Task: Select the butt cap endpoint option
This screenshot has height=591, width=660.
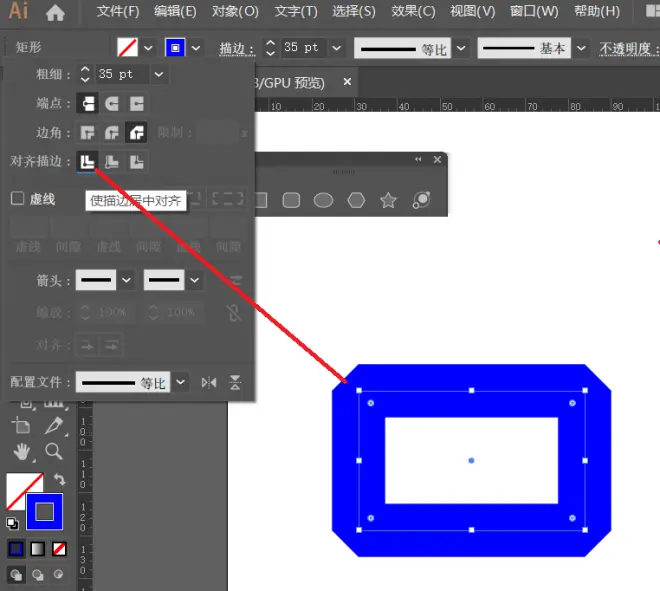Action: click(x=88, y=104)
